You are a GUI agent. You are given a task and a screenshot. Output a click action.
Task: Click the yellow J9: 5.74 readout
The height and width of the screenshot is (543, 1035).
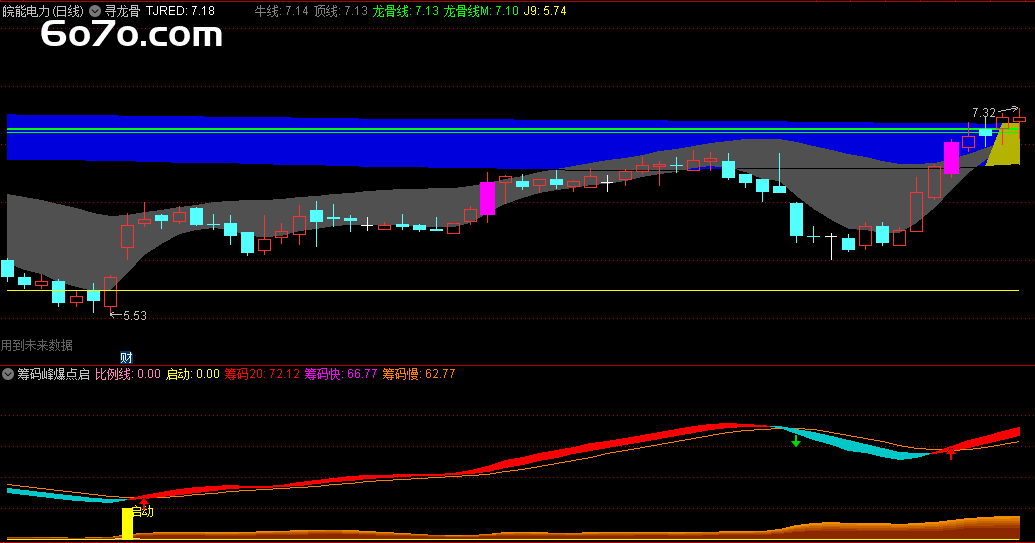coord(545,11)
